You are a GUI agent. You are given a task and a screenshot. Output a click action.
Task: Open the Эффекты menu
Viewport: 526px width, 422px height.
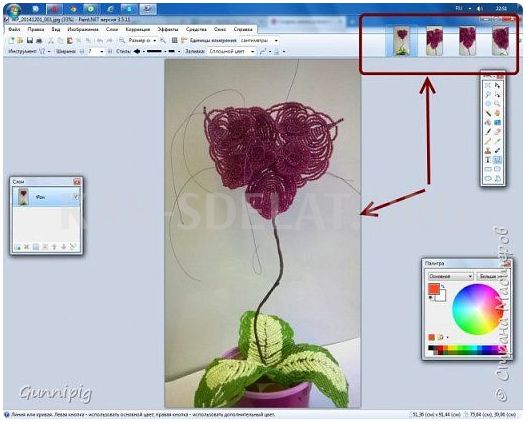[168, 30]
